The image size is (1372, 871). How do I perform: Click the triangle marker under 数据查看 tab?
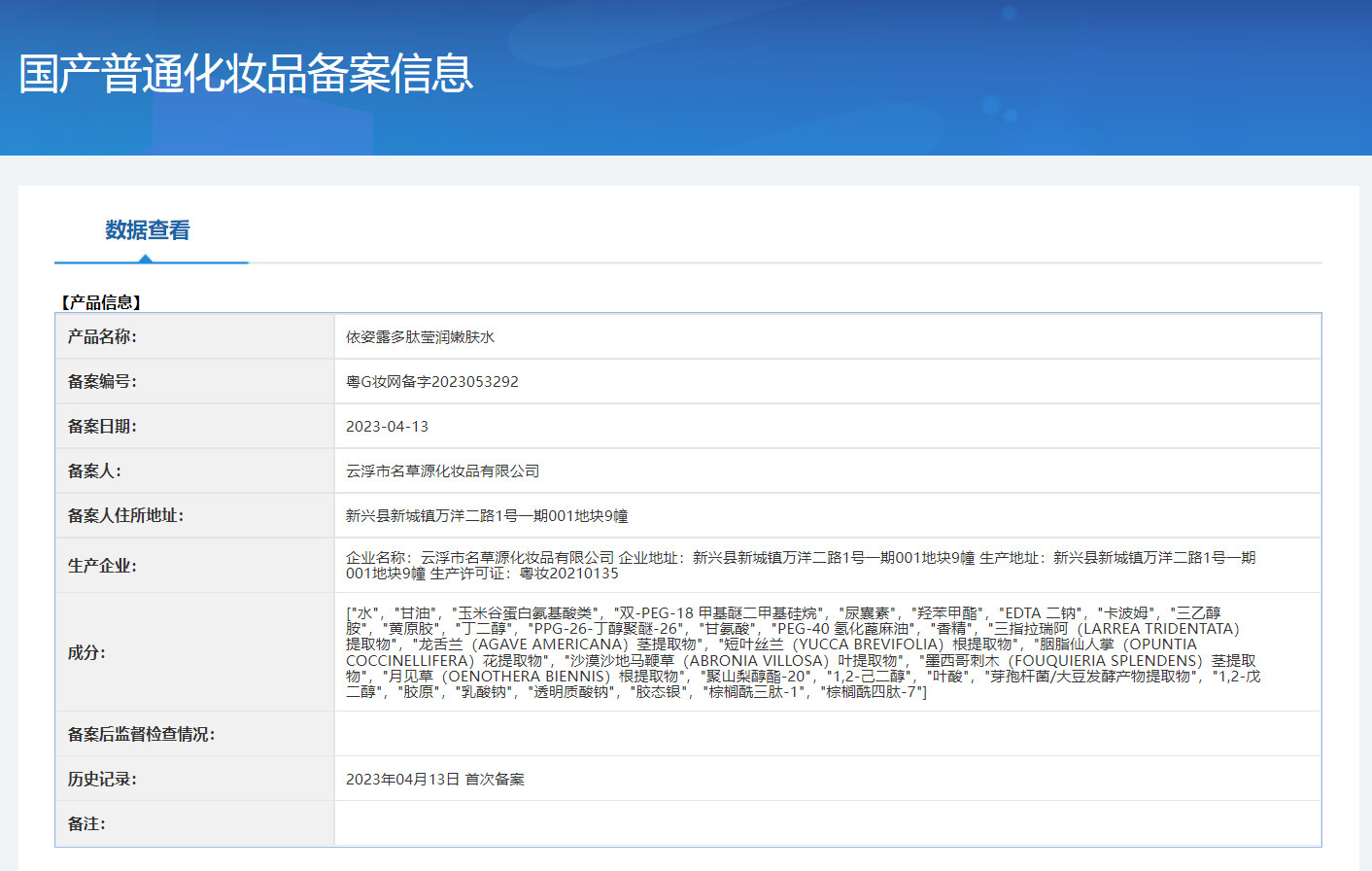pyautogui.click(x=145, y=258)
